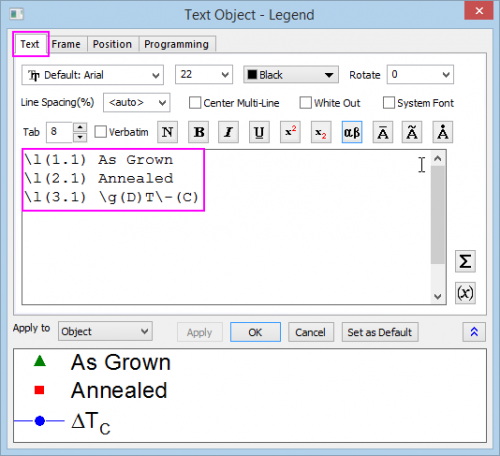Confirm with the OK button

tap(255, 332)
